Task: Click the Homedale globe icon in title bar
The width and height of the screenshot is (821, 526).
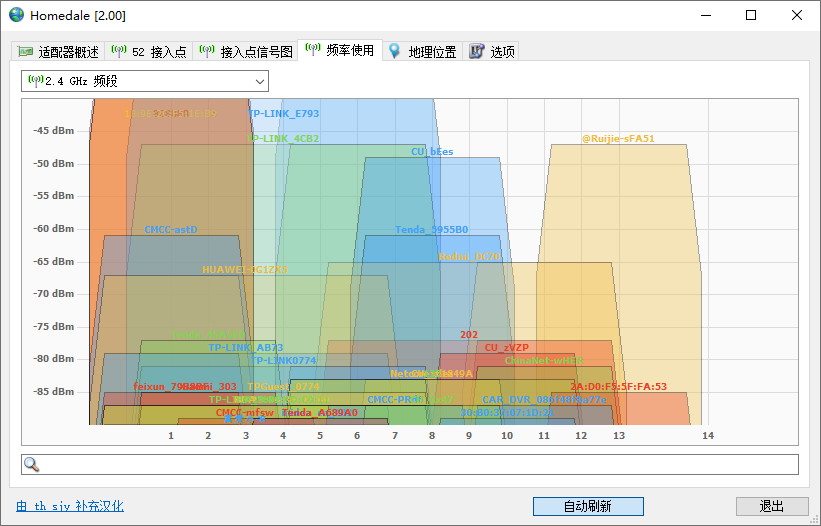Action: point(16,15)
